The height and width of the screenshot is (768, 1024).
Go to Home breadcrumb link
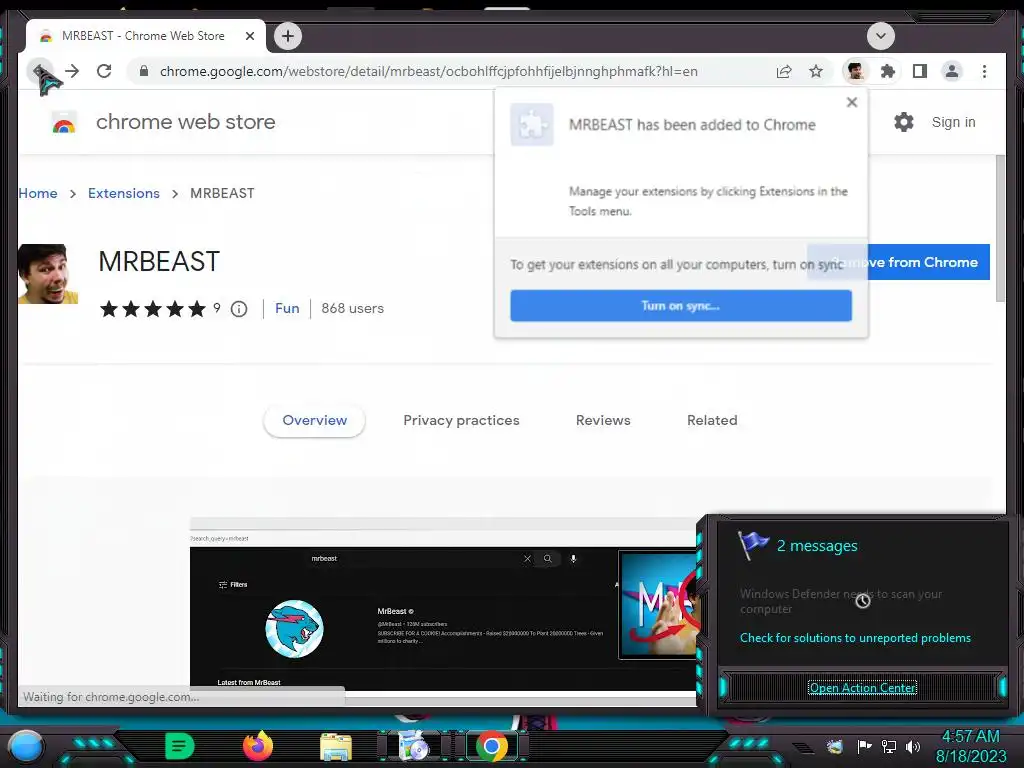(38, 193)
